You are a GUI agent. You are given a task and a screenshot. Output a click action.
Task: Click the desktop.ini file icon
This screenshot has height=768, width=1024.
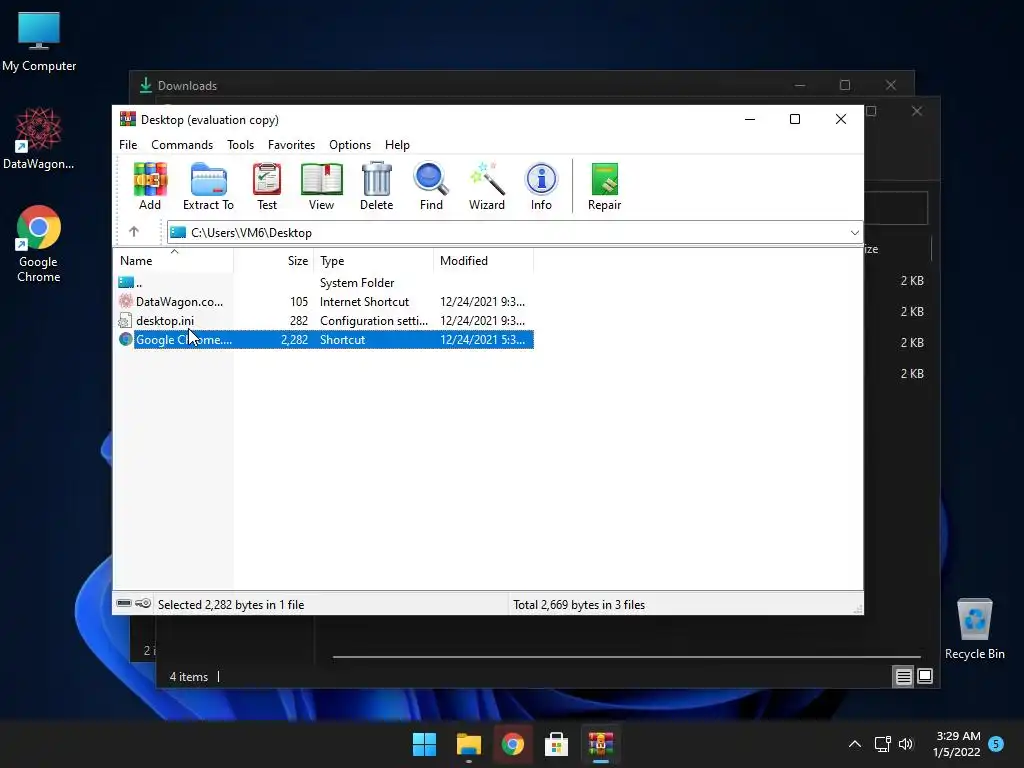126,321
